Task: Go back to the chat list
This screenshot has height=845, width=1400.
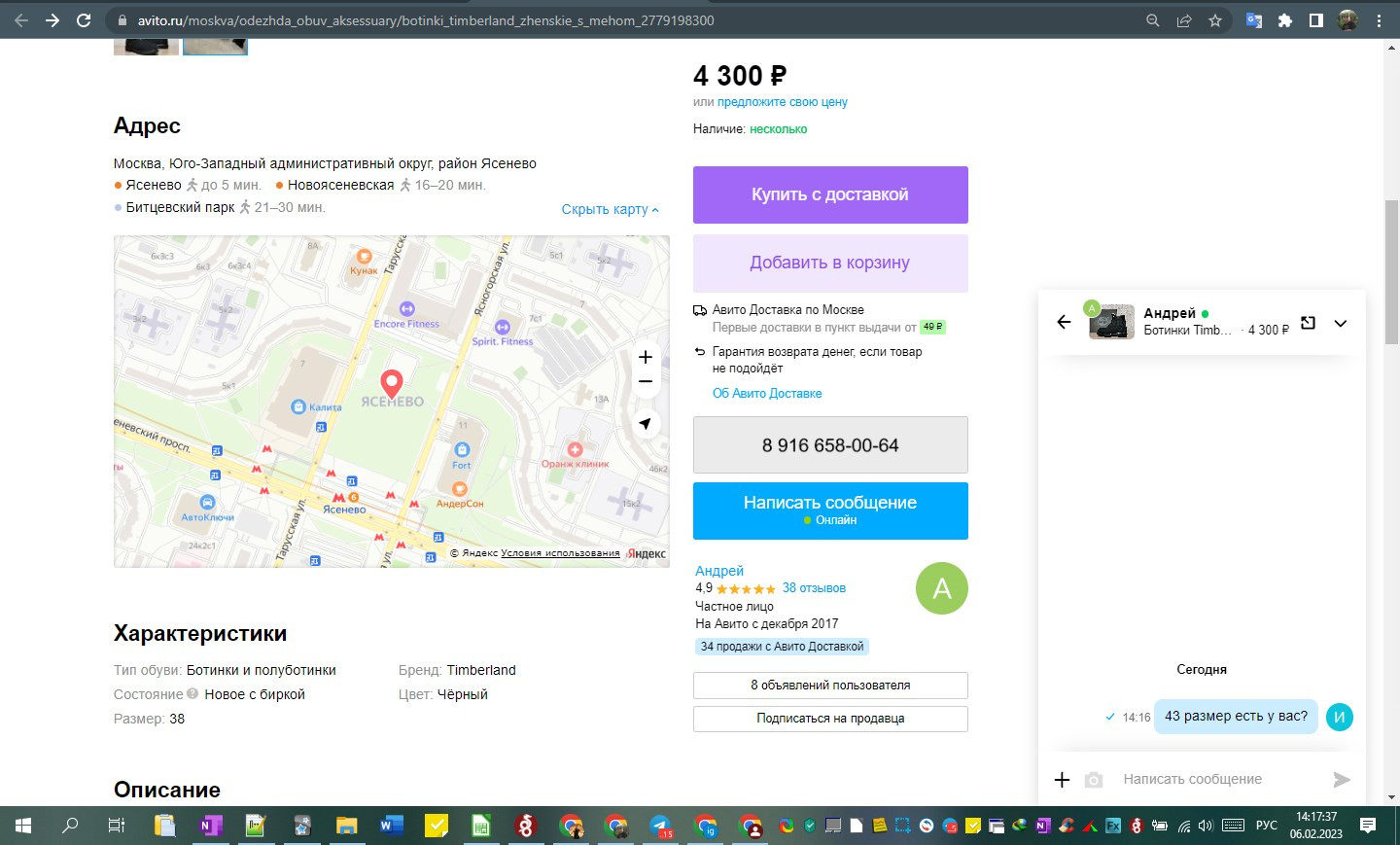Action: pyautogui.click(x=1064, y=322)
